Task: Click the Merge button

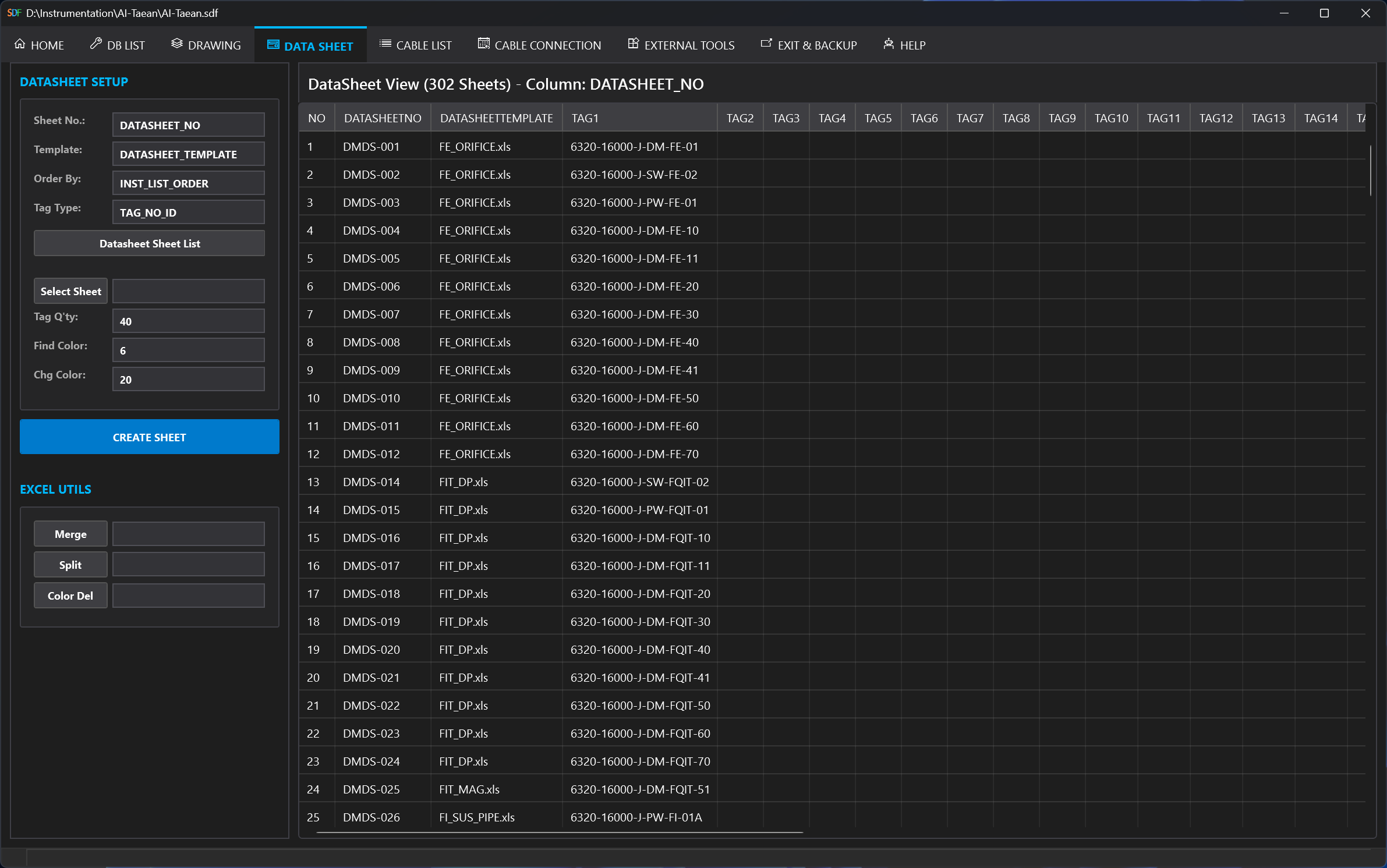Action: (70, 534)
